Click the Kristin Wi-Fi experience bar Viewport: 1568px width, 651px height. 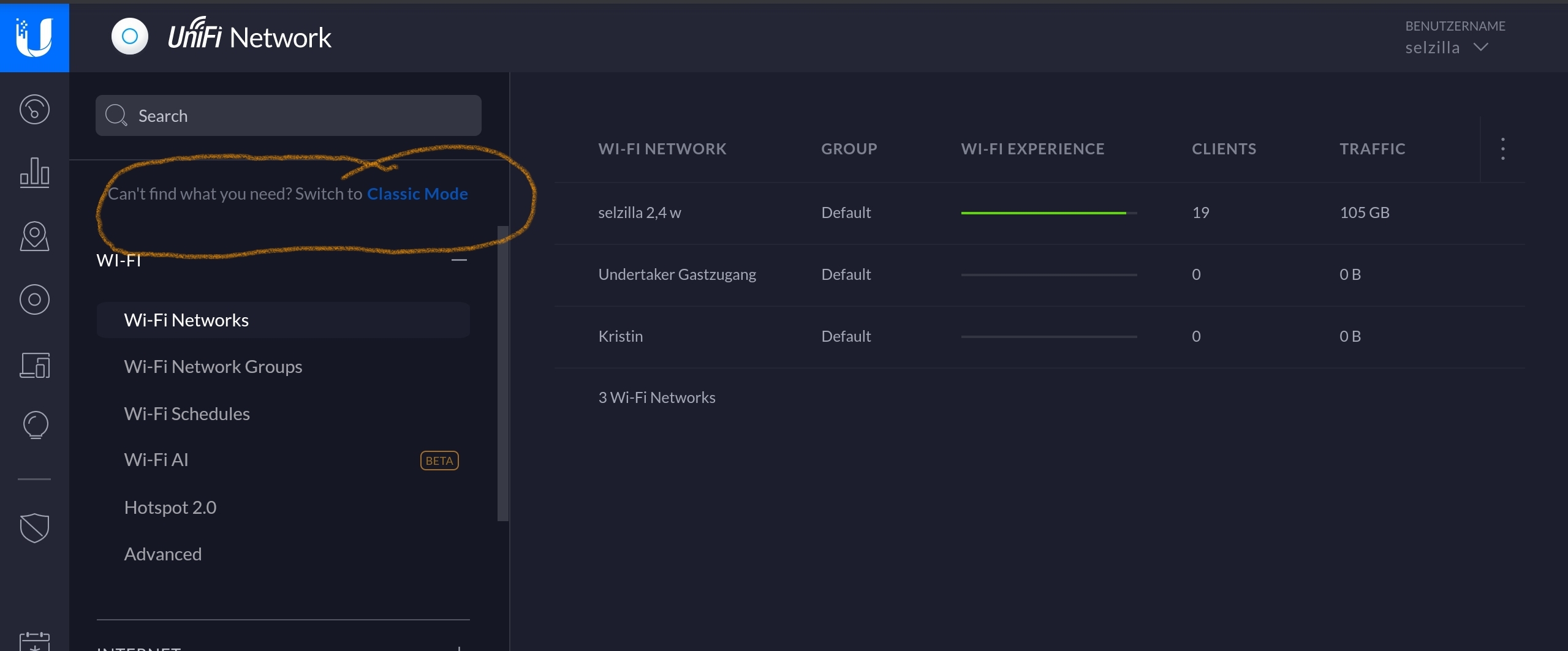1049,337
